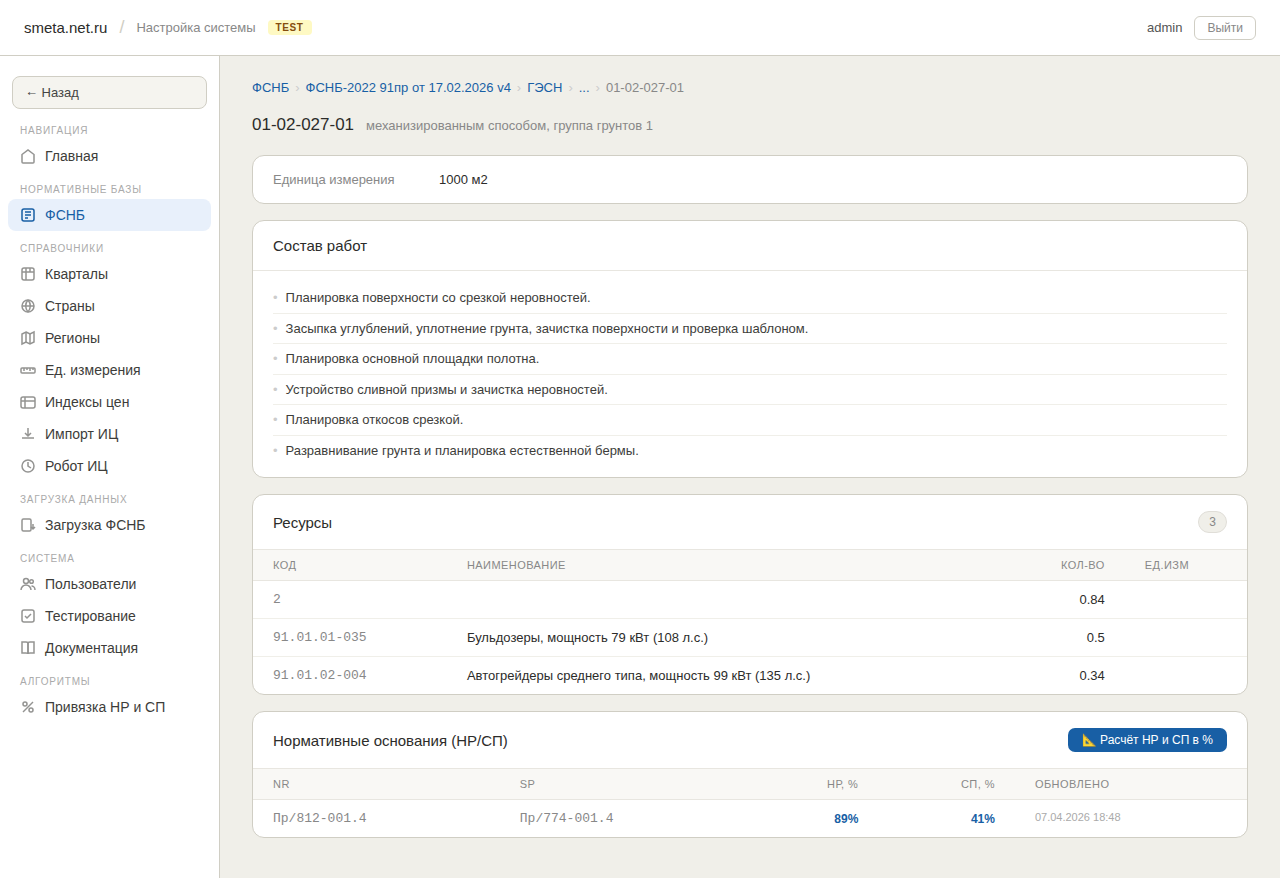Click the Загрузка ФСНБ file icon
The height and width of the screenshot is (878, 1280).
(28, 524)
